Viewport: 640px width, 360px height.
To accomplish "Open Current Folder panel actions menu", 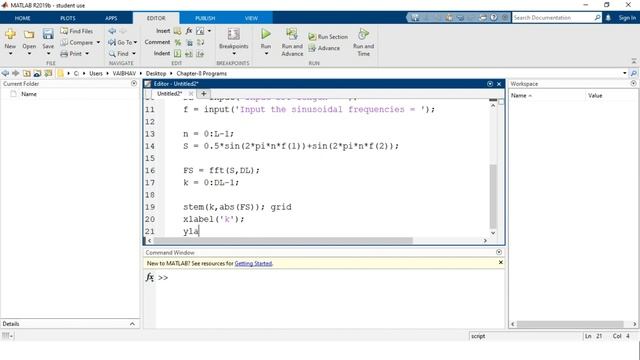I will pyautogui.click(x=134, y=83).
